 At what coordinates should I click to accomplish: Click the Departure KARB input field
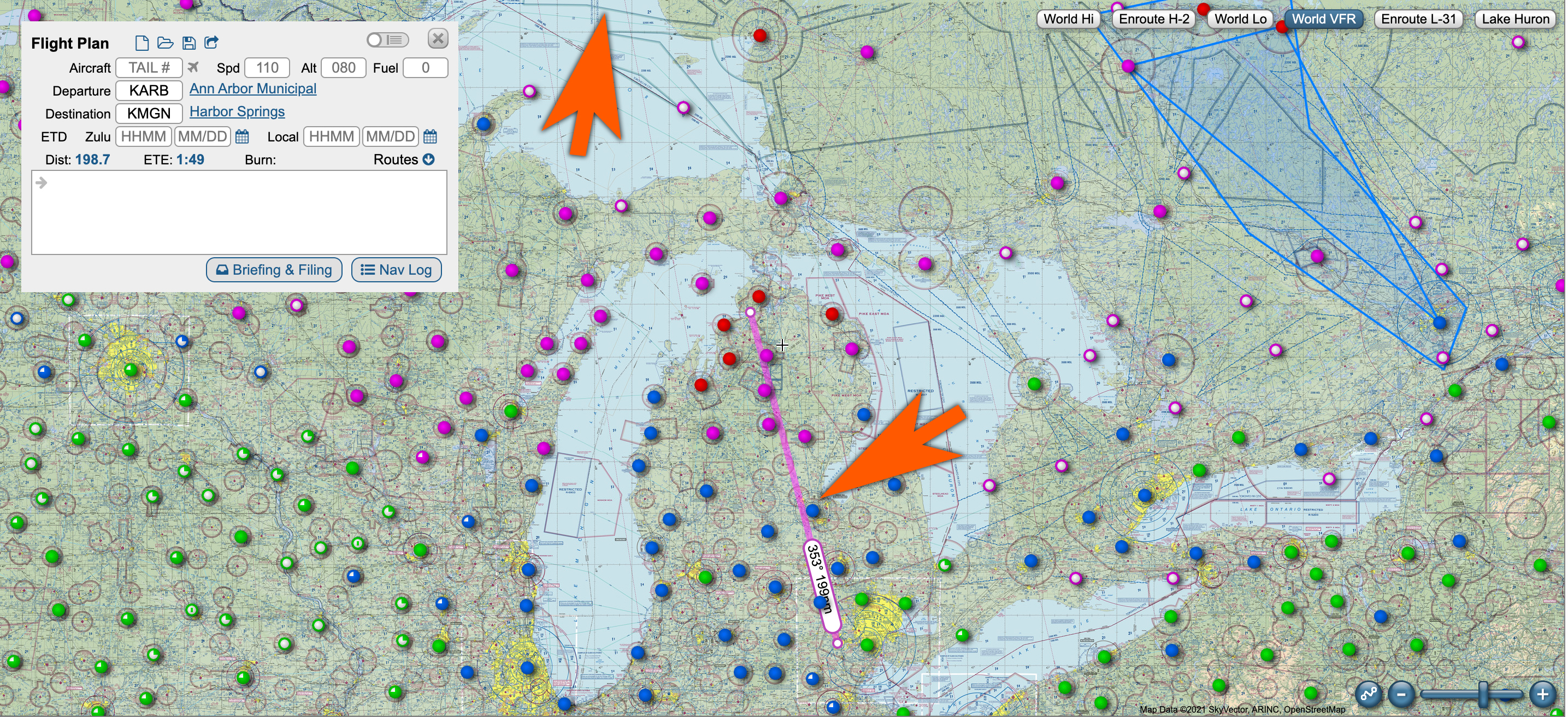[149, 91]
